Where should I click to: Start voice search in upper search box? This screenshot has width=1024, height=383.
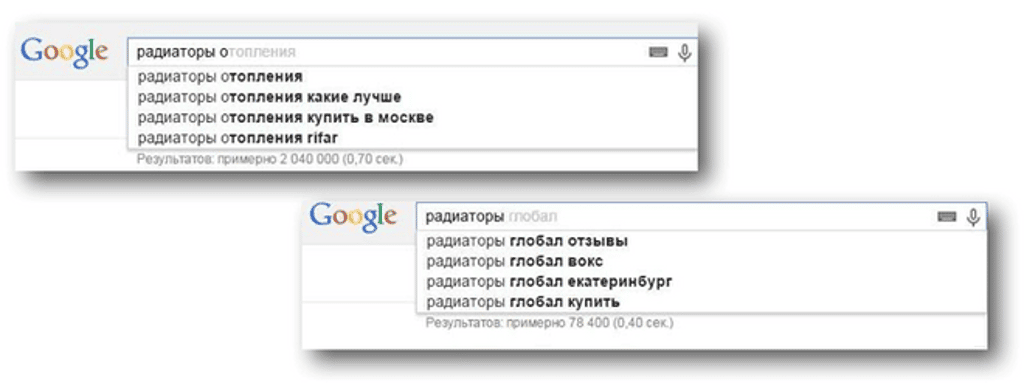(684, 52)
